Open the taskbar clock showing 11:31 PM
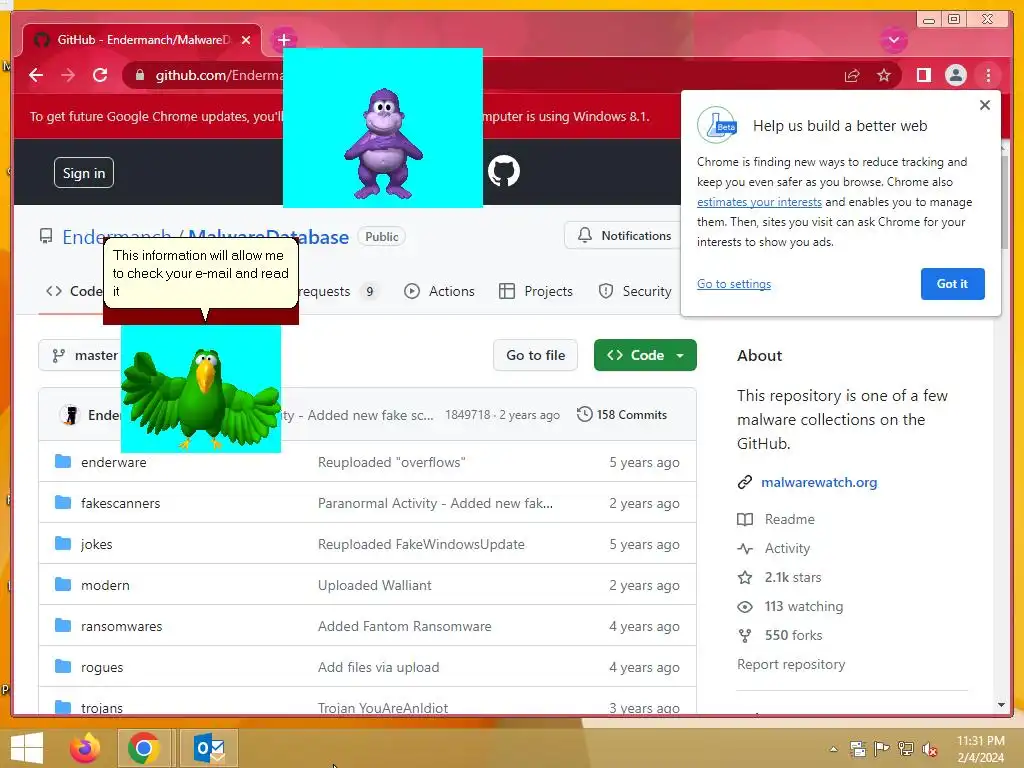The image size is (1024, 768). (980, 749)
